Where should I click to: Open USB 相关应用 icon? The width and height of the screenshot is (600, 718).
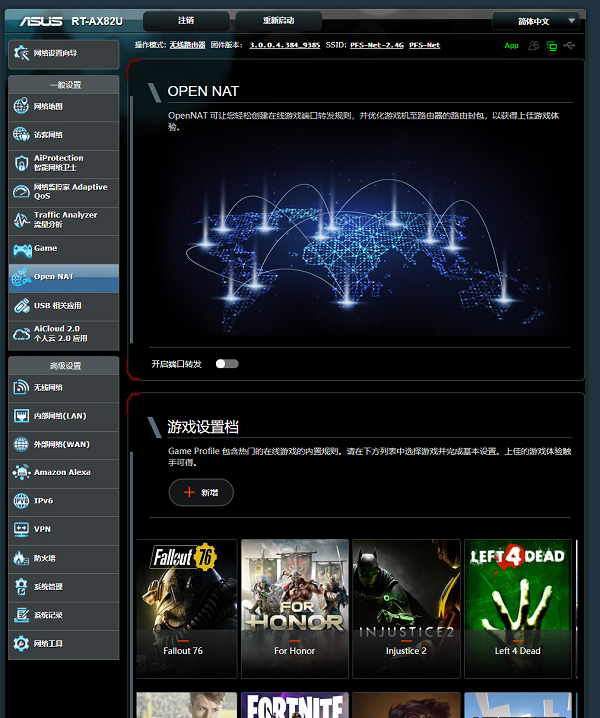click(x=21, y=305)
